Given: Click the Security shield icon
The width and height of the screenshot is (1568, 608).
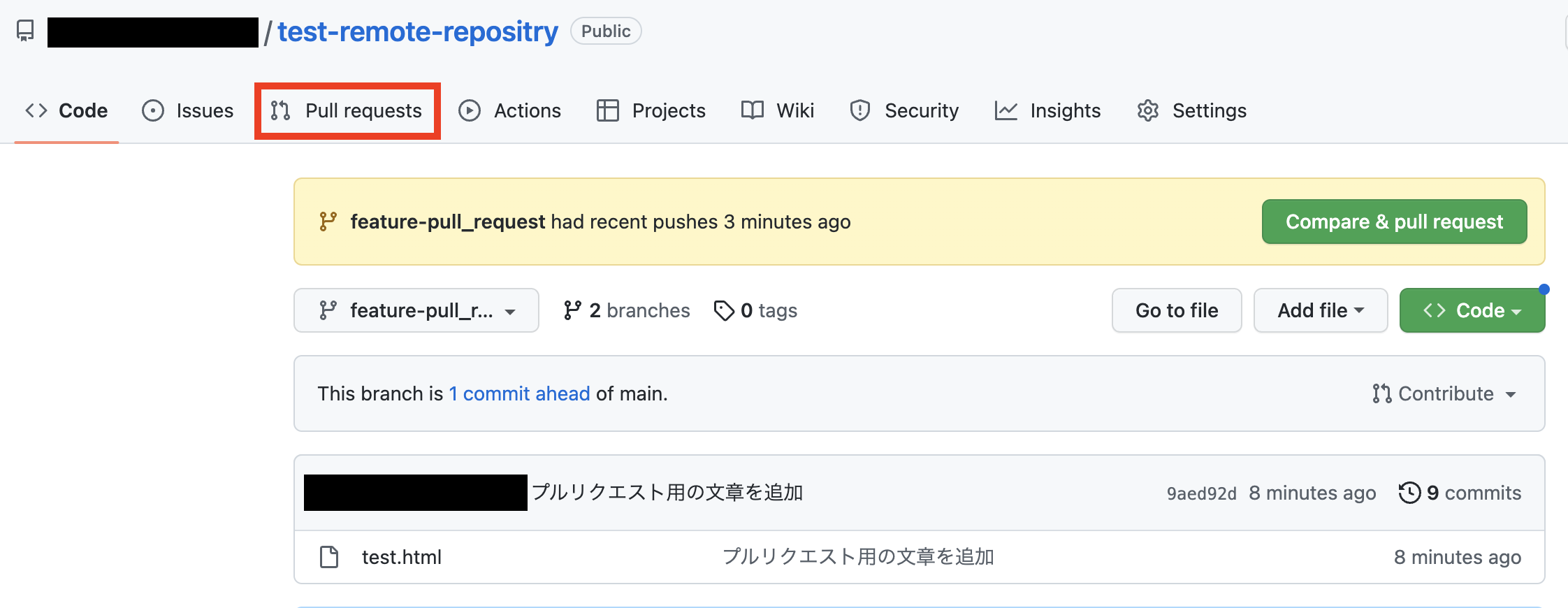Looking at the screenshot, I should coord(860,110).
